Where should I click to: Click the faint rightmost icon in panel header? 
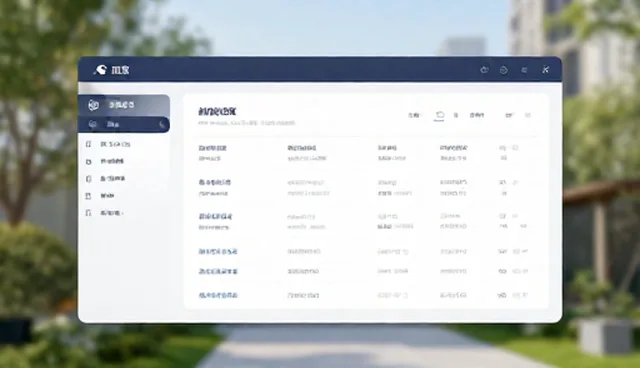(528, 115)
